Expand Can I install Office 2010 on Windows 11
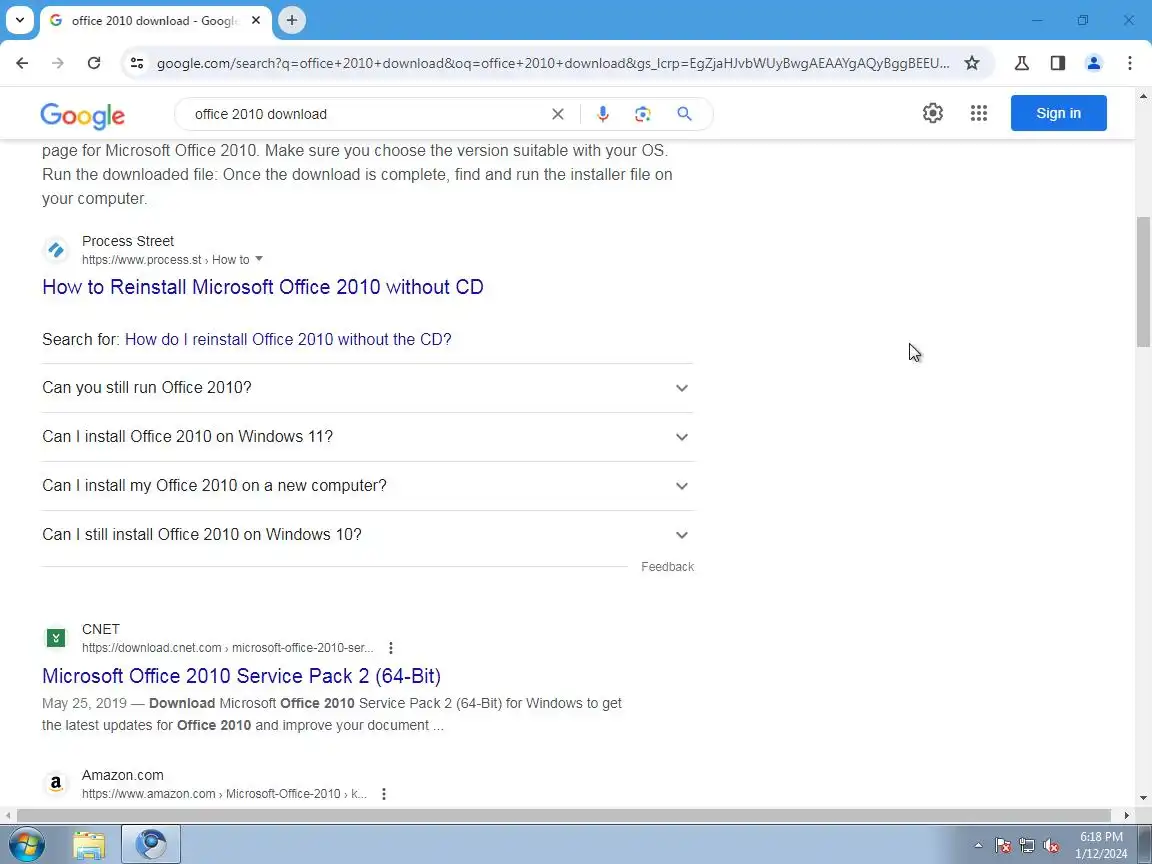Viewport: 1152px width, 864px height. 367,437
